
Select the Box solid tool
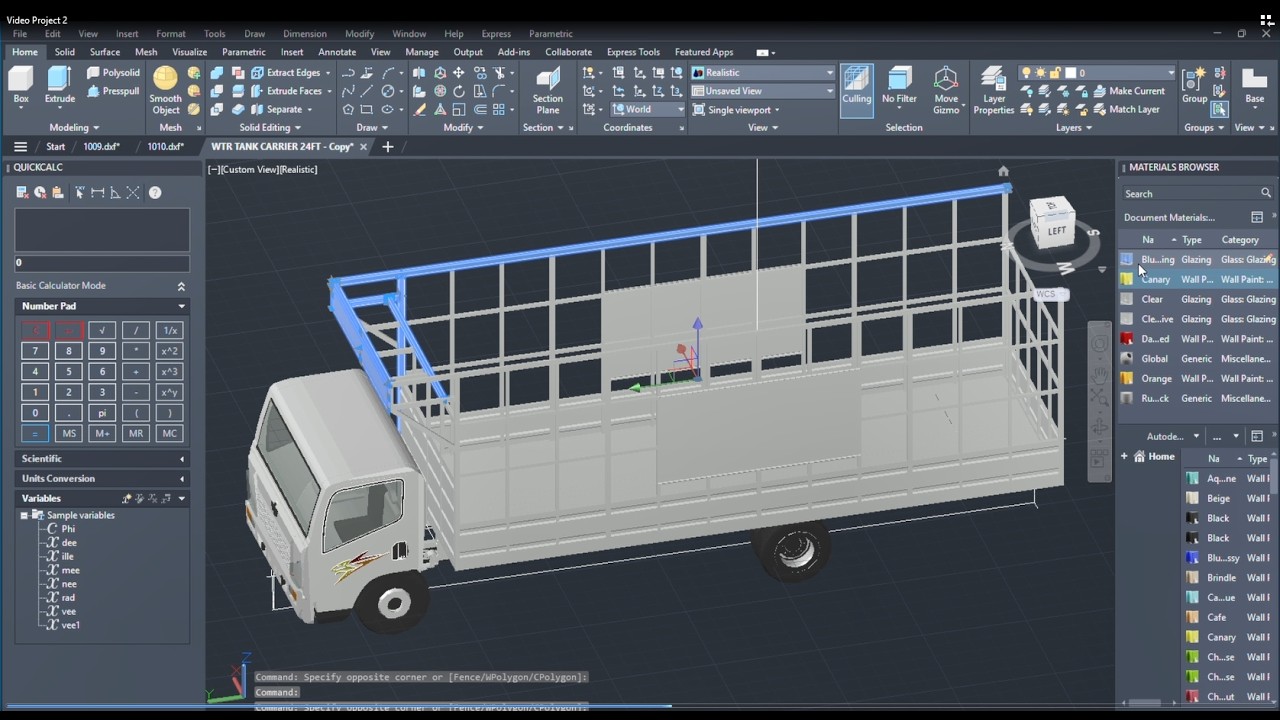point(21,86)
